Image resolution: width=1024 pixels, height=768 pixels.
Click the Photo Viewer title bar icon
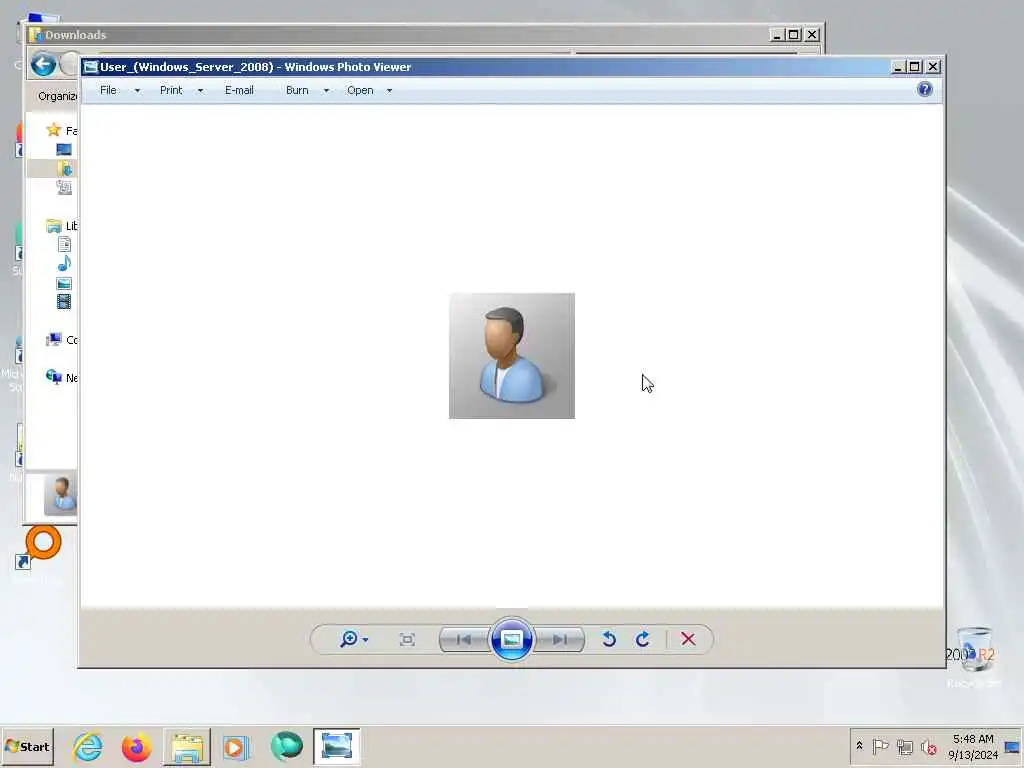point(91,67)
